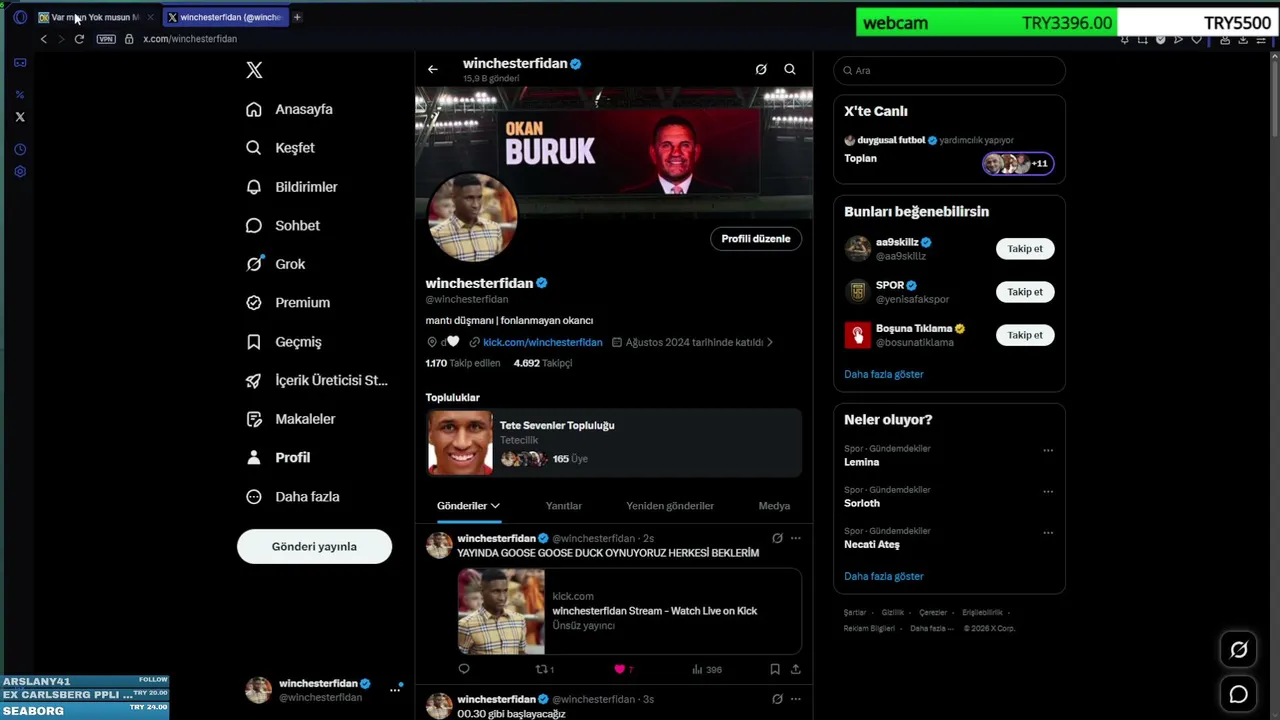Switch to the Yanıtlar tab
This screenshot has height=720, width=1280.
pos(564,506)
